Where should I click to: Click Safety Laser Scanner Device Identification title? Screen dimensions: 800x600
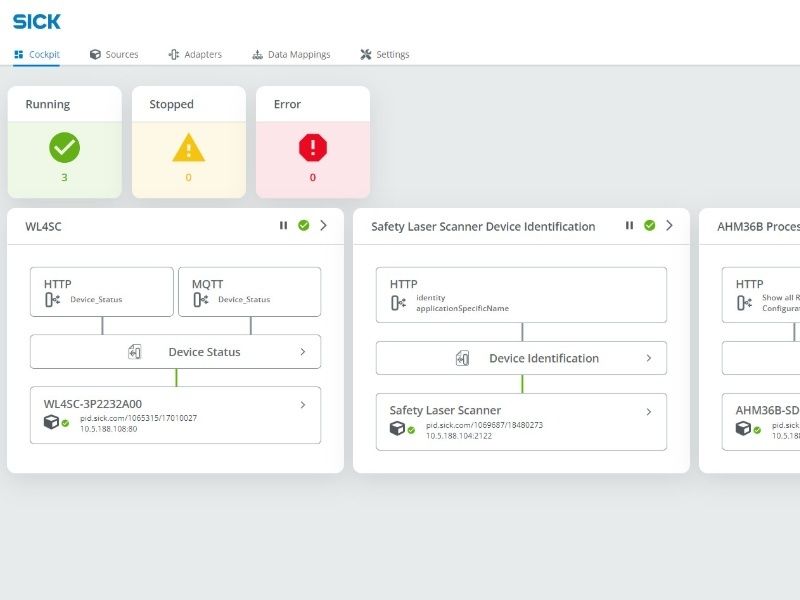pos(483,227)
